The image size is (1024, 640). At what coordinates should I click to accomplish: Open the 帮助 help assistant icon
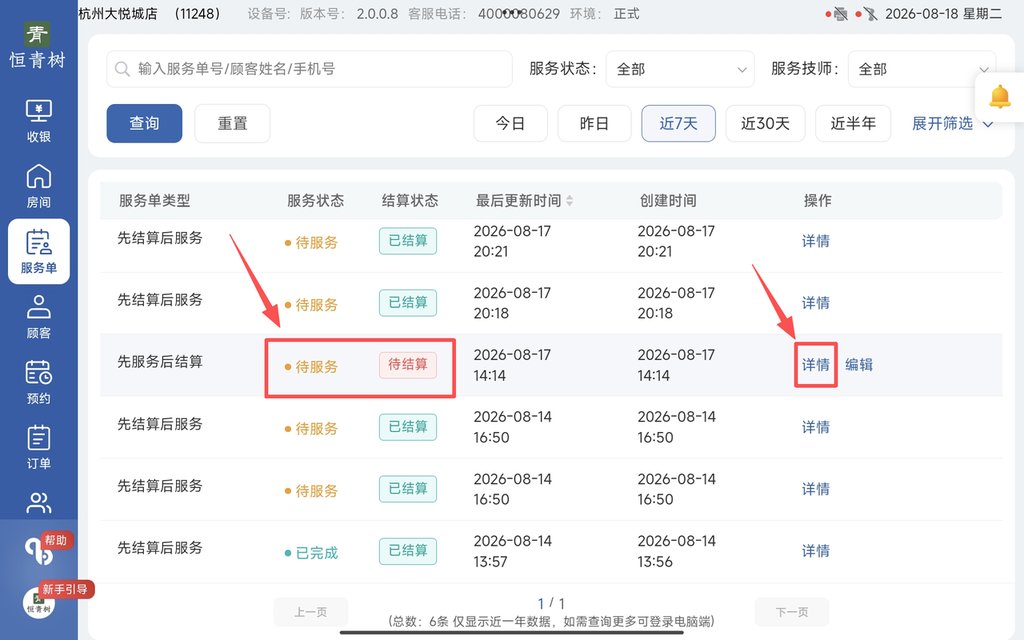(x=40, y=551)
